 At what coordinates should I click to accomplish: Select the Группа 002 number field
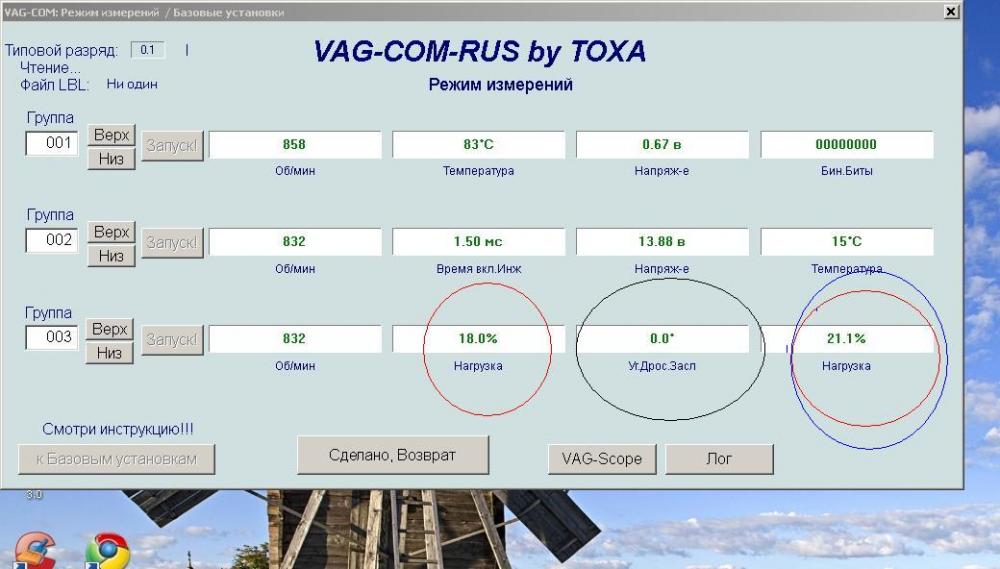tap(52, 241)
